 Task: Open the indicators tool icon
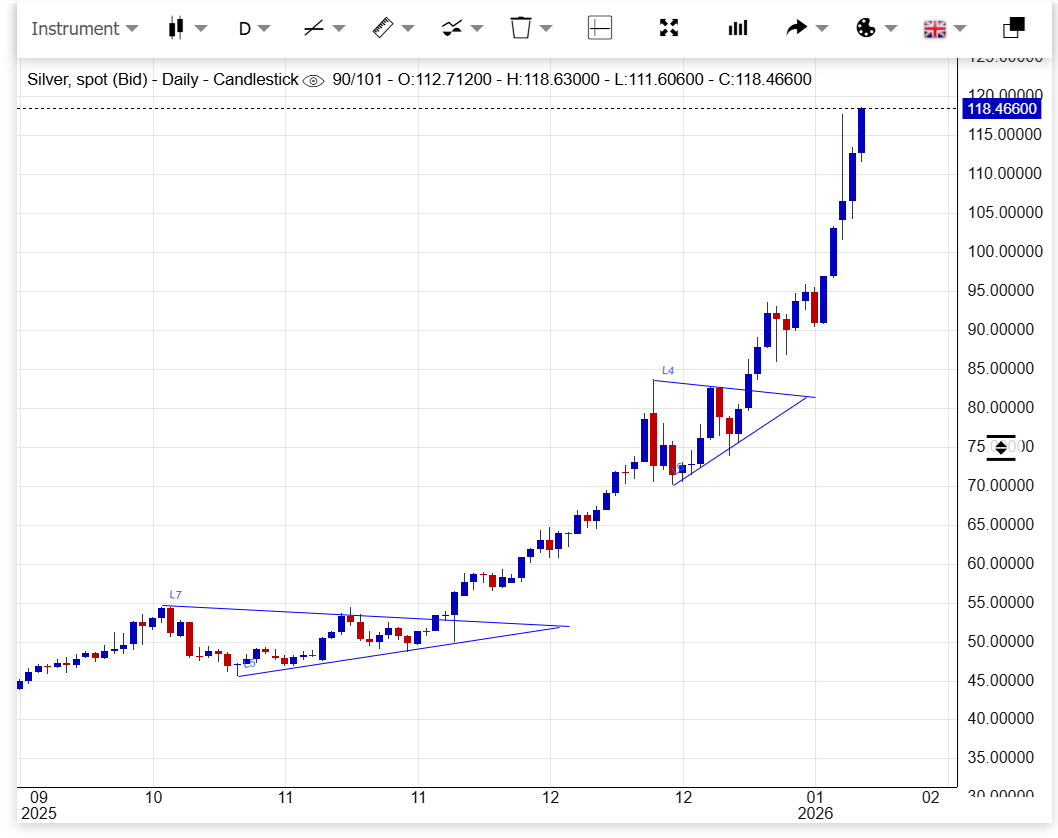pos(452,28)
